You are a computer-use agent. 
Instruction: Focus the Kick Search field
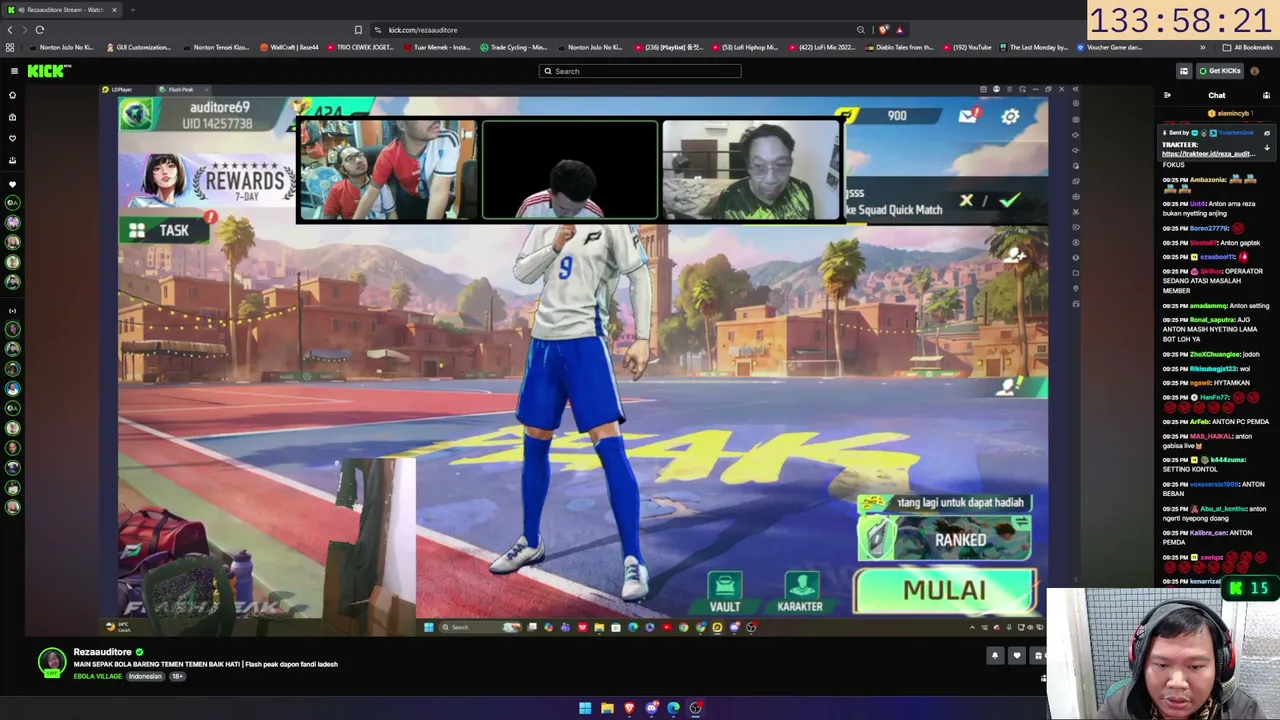(x=640, y=71)
